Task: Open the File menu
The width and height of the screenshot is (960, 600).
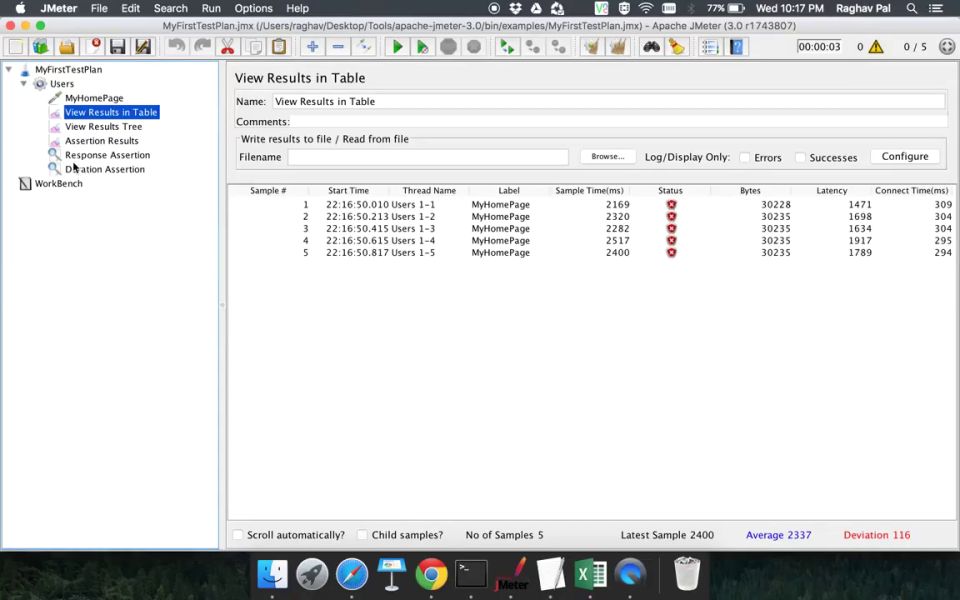Action: click(x=99, y=9)
